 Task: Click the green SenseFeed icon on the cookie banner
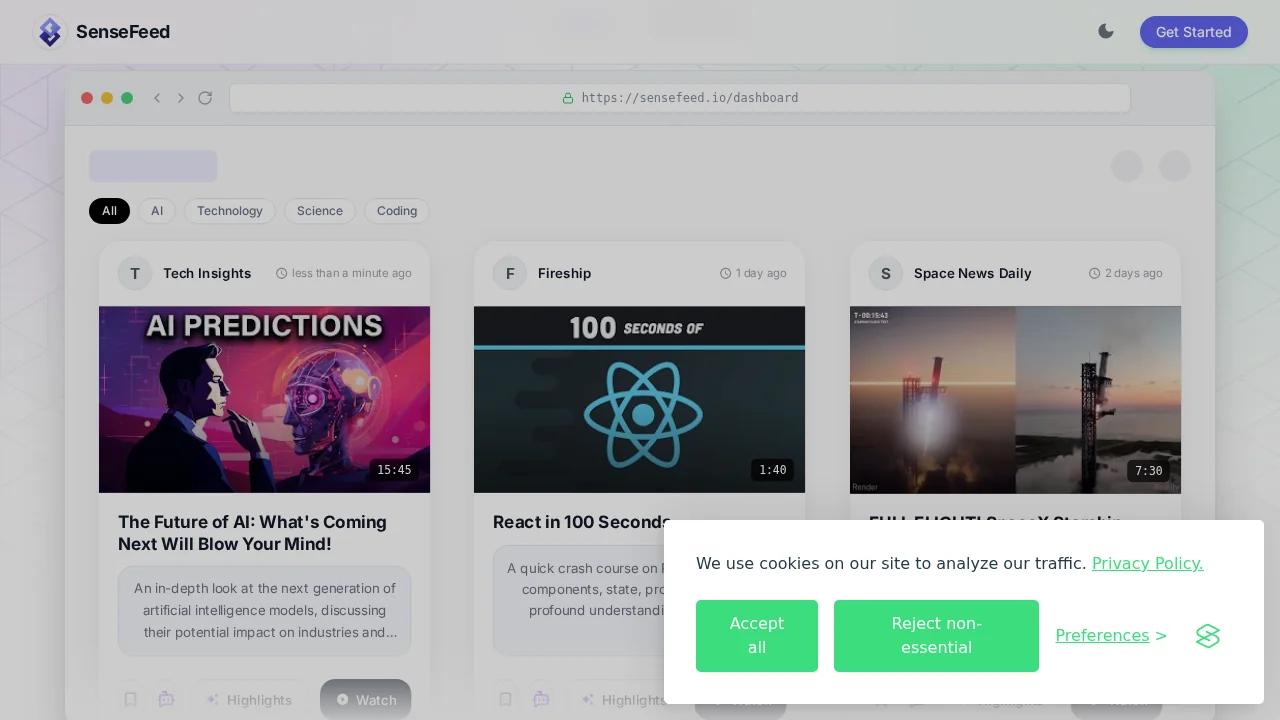click(1207, 636)
